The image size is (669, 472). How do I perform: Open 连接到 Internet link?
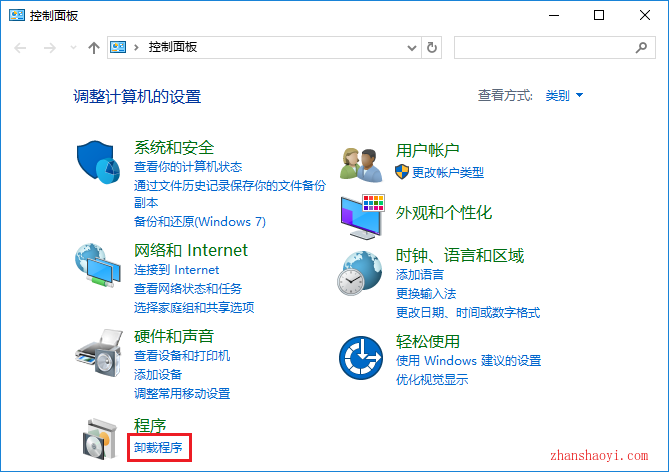pos(176,270)
